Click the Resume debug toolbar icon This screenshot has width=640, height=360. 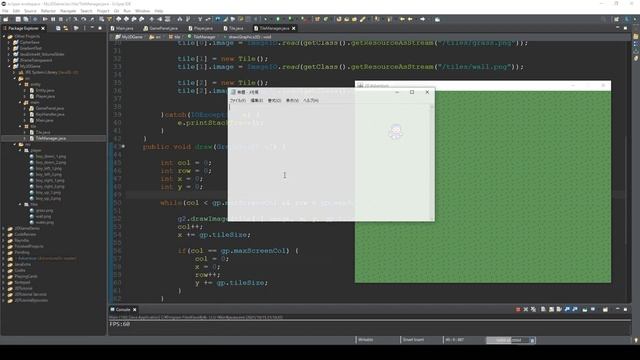click(45, 19)
